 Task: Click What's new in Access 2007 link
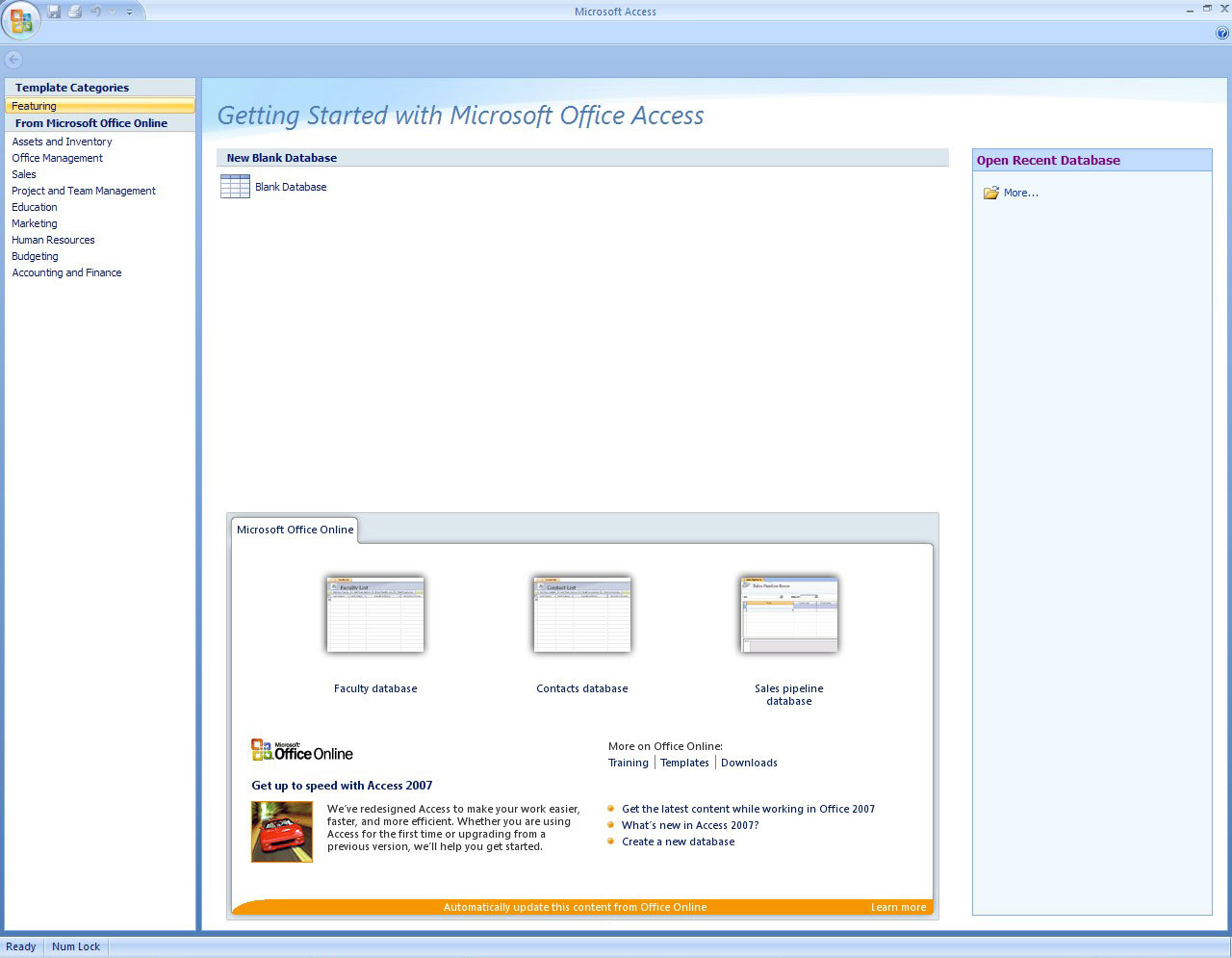point(690,825)
